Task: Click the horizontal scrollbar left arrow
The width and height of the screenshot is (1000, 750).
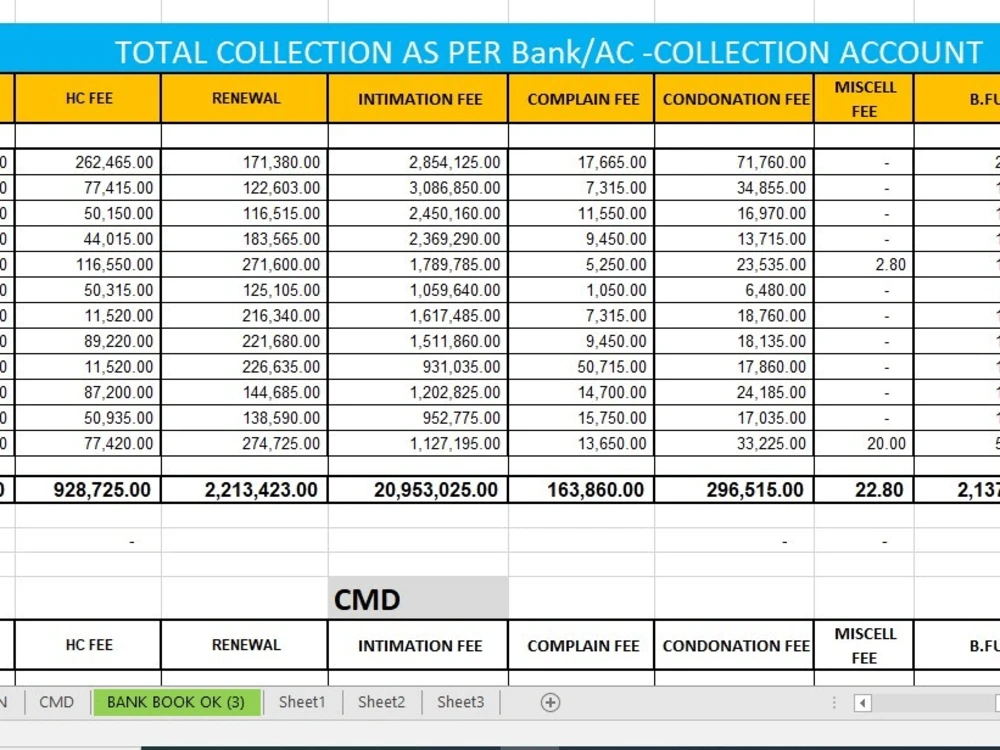Action: coord(862,703)
